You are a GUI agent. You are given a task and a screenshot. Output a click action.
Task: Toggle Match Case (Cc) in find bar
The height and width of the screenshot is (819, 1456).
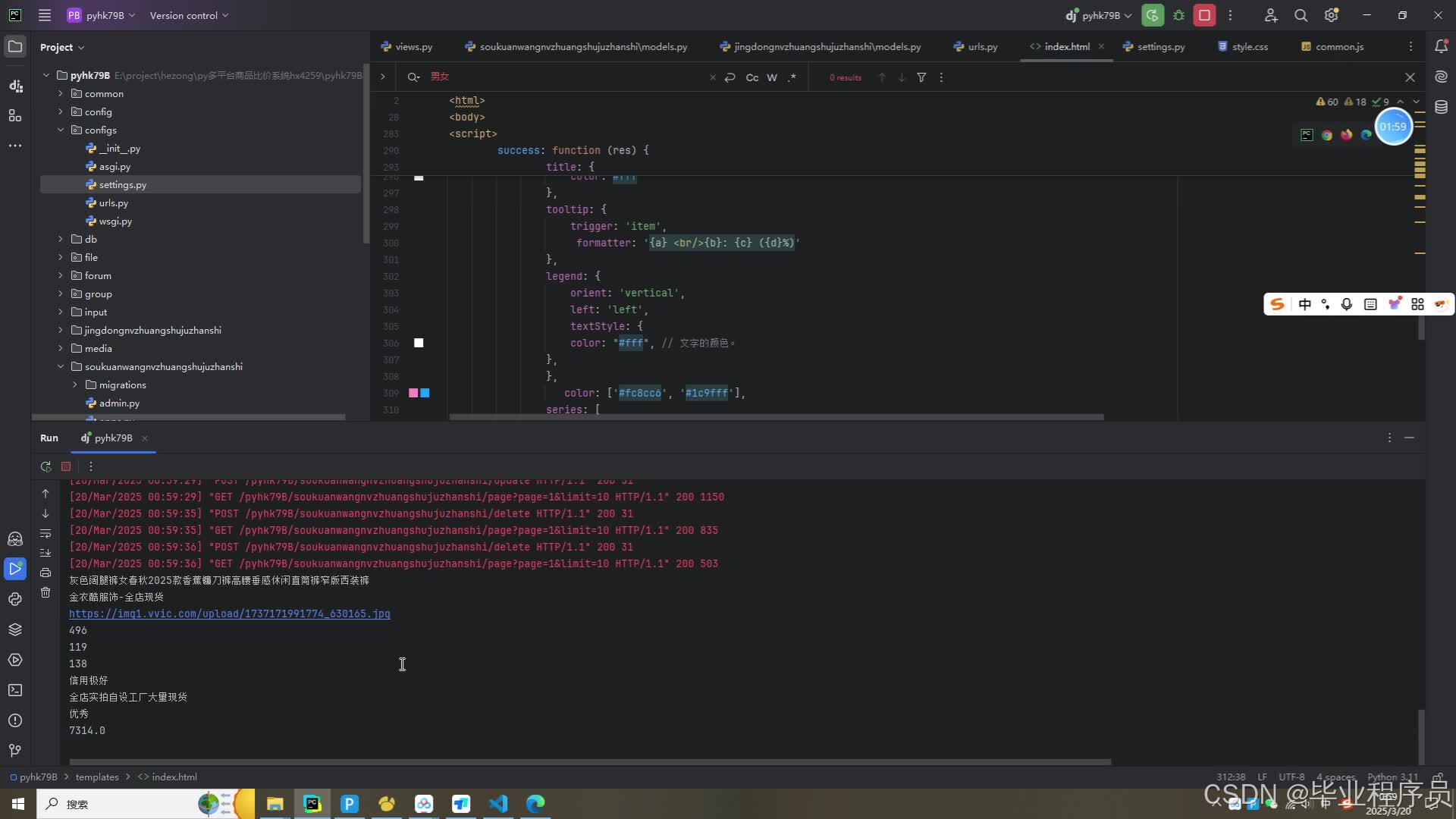click(752, 77)
